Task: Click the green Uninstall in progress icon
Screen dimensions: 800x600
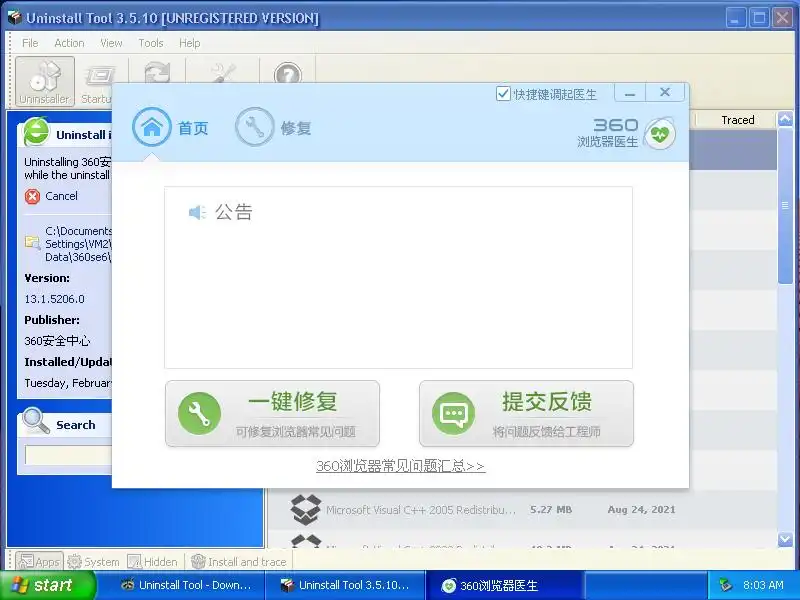Action: [37, 132]
